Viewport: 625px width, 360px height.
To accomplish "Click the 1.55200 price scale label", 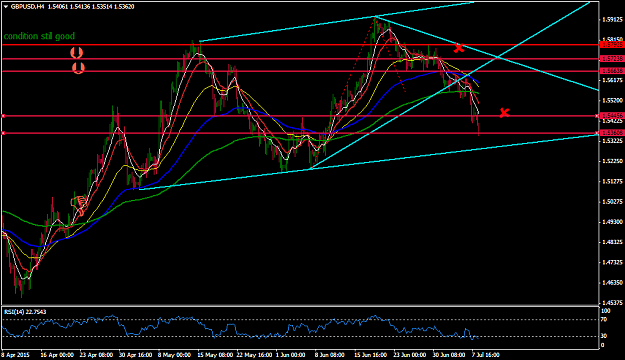I will click(613, 100).
